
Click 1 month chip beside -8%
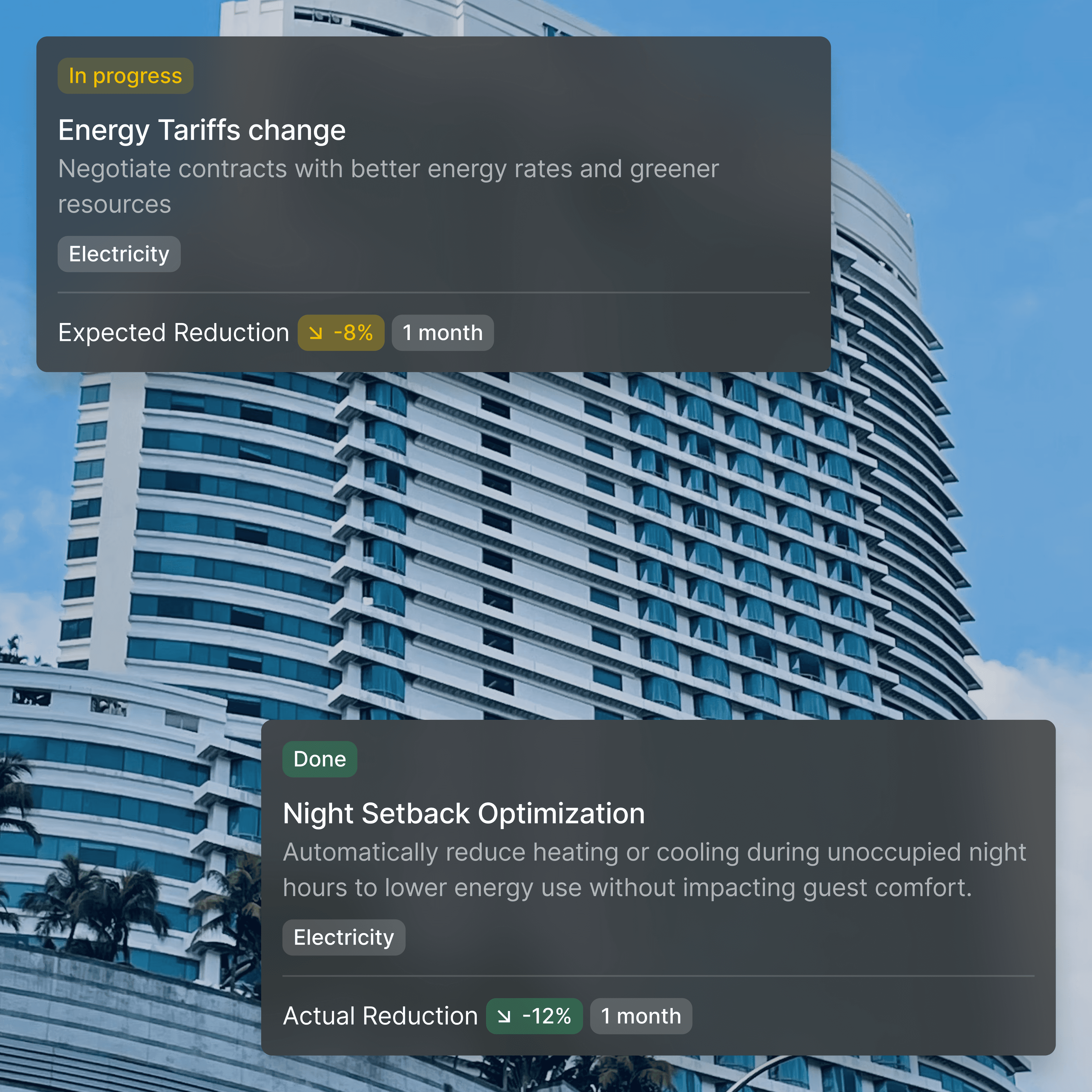click(x=443, y=333)
